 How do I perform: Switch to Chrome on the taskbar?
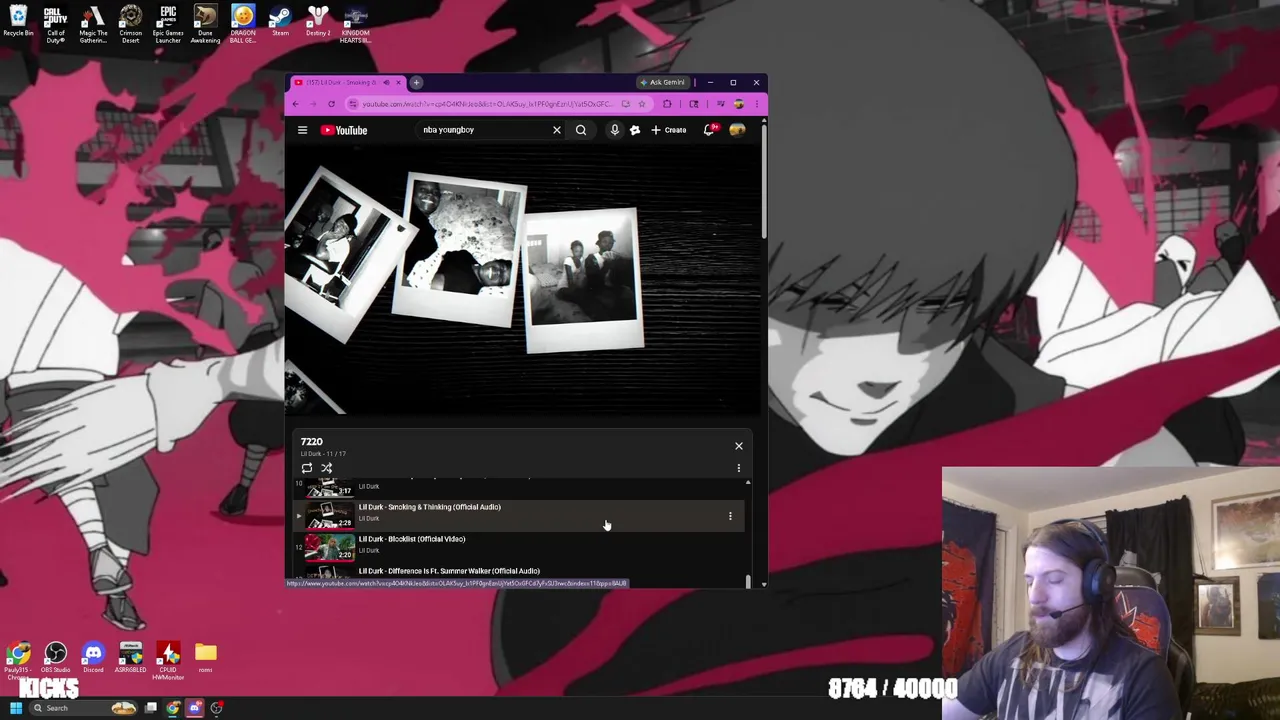173,708
